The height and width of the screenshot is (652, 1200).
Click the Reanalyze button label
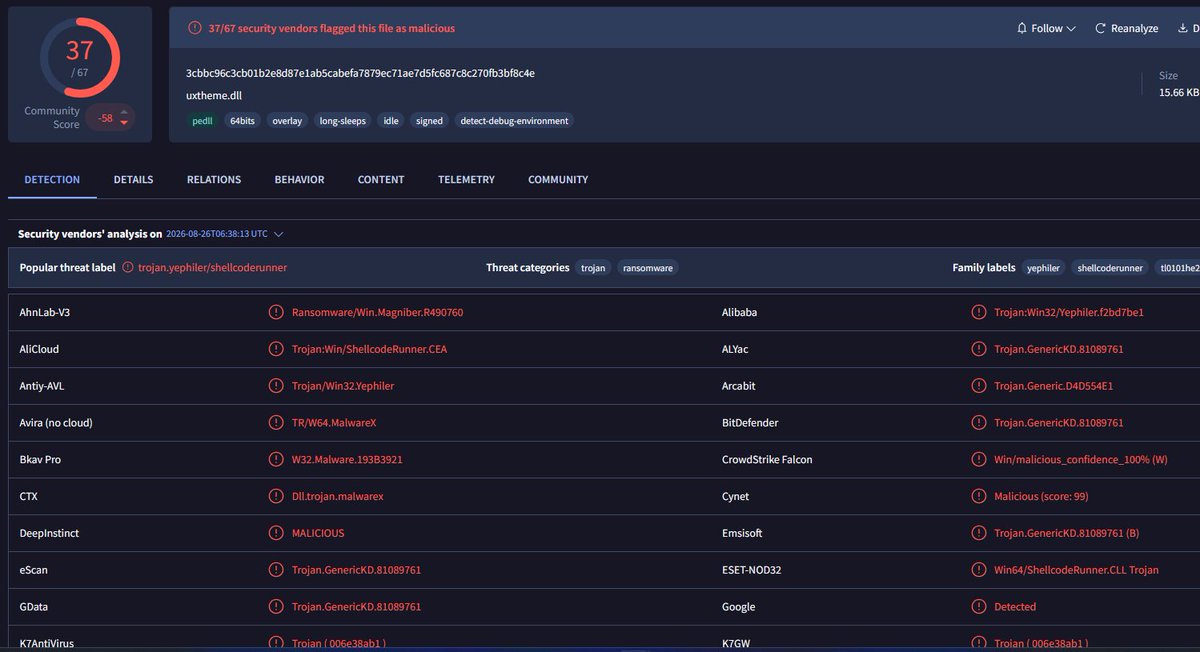click(x=1134, y=29)
